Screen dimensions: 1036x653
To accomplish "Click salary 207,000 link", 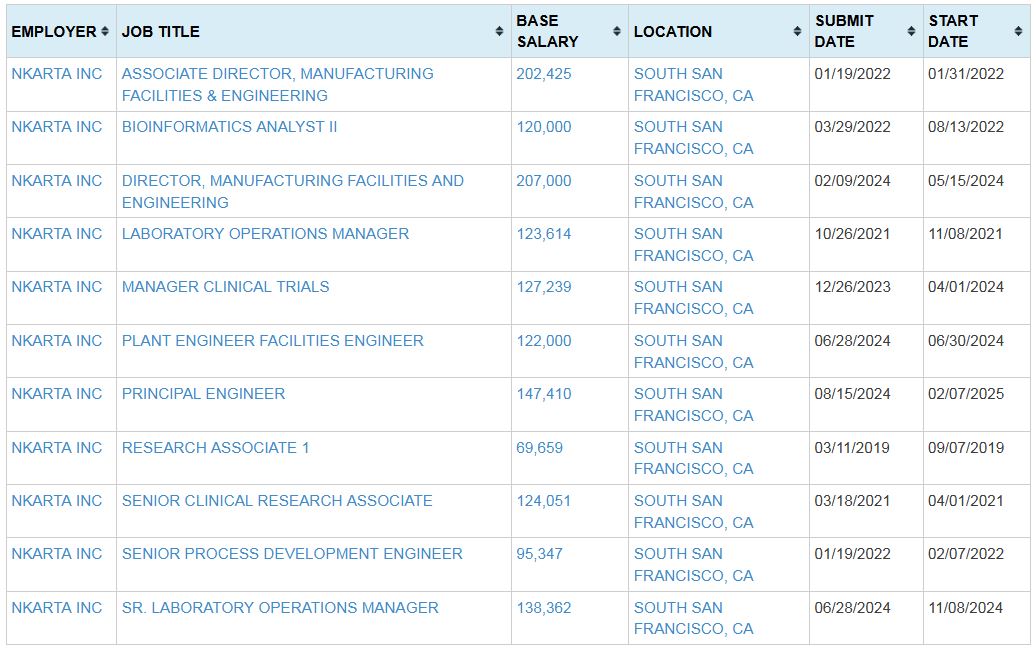I will (x=544, y=181).
